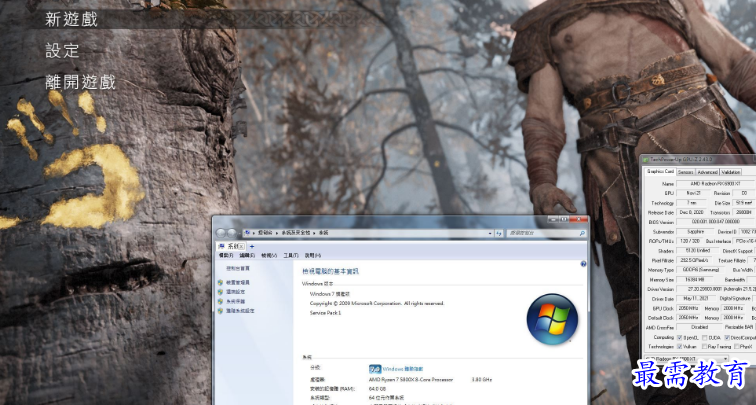The image size is (756, 405).
Task: Click the refresh button beside the address bar
Action: tap(499, 233)
